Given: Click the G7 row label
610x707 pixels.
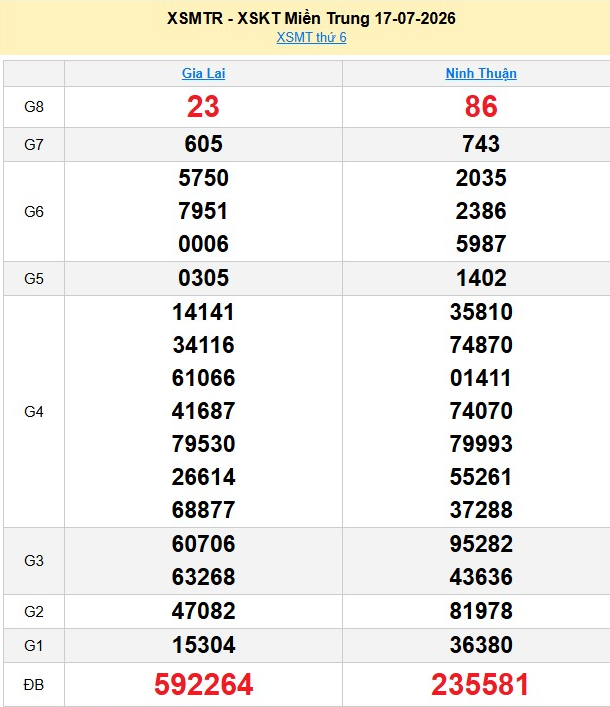Looking at the screenshot, I should 34,145.
